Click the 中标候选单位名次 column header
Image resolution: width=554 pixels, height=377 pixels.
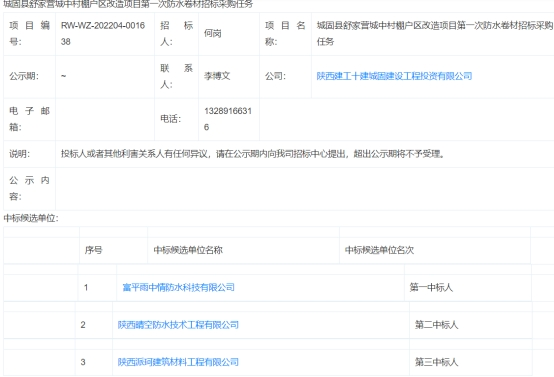(379, 250)
